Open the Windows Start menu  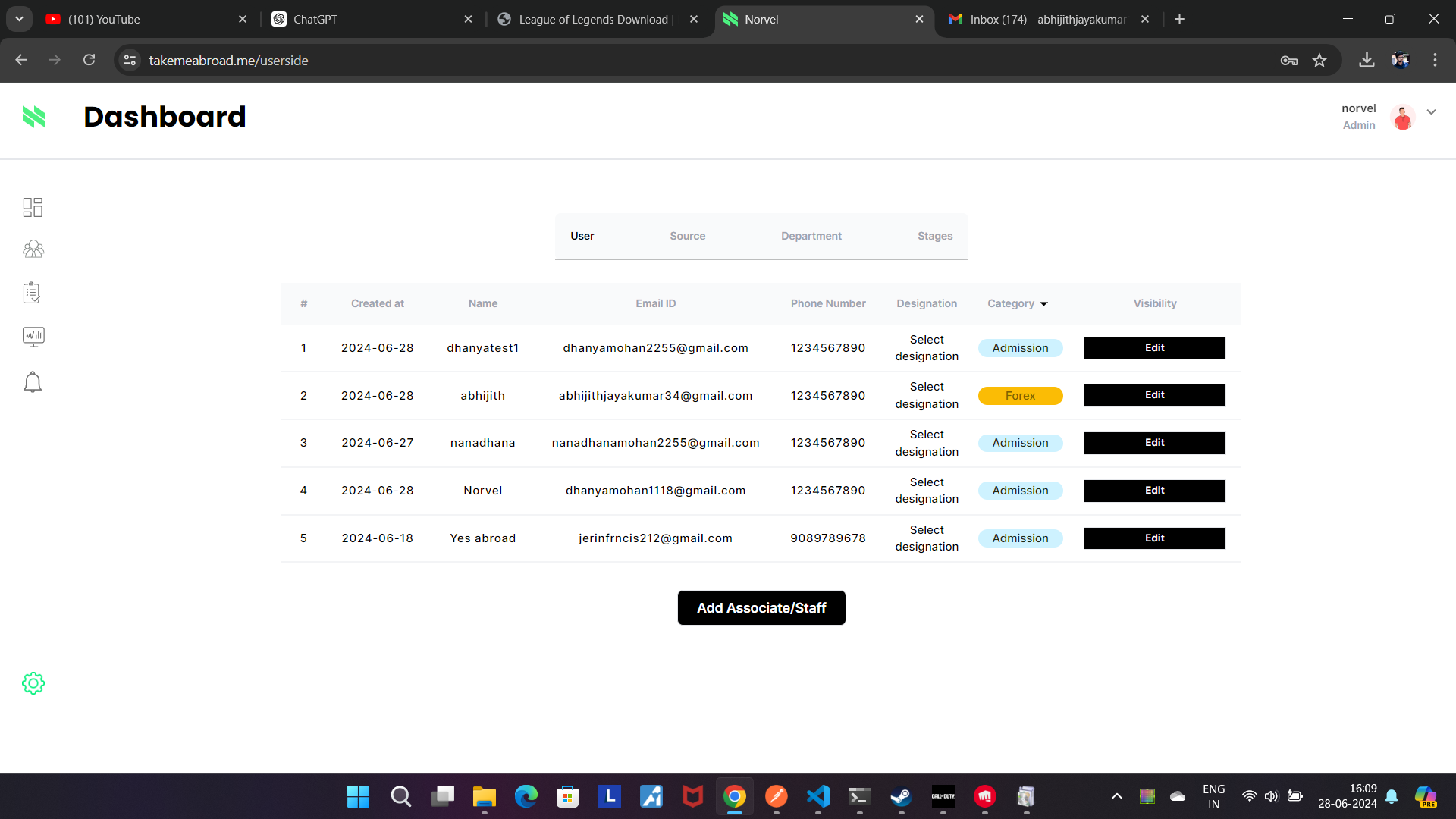click(x=358, y=797)
